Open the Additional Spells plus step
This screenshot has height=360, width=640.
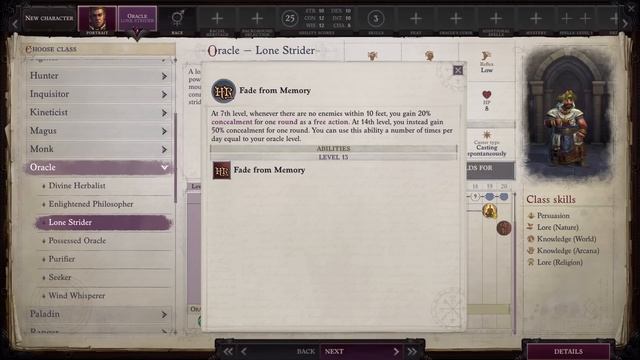(x=496, y=18)
